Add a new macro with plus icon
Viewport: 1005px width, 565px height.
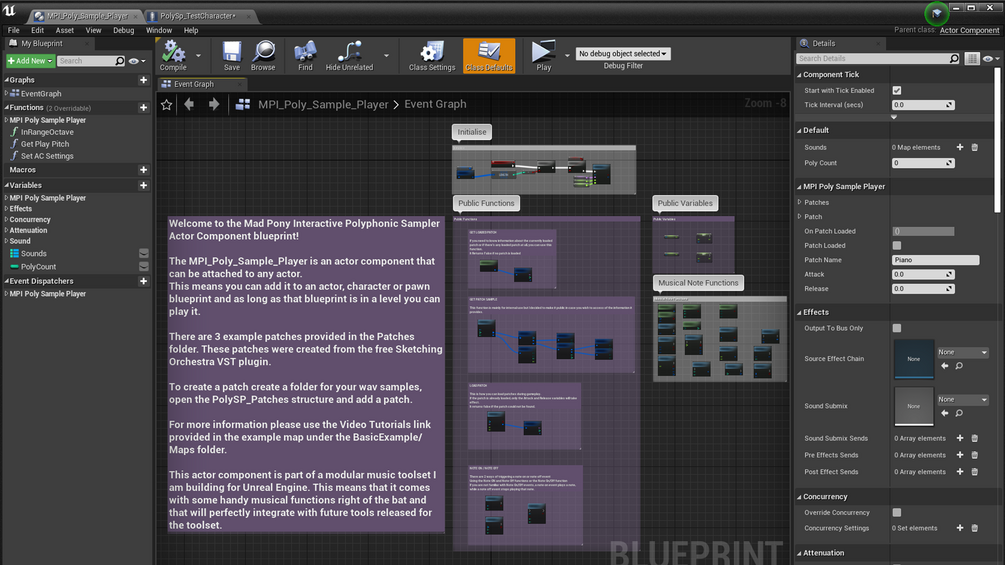click(x=144, y=170)
